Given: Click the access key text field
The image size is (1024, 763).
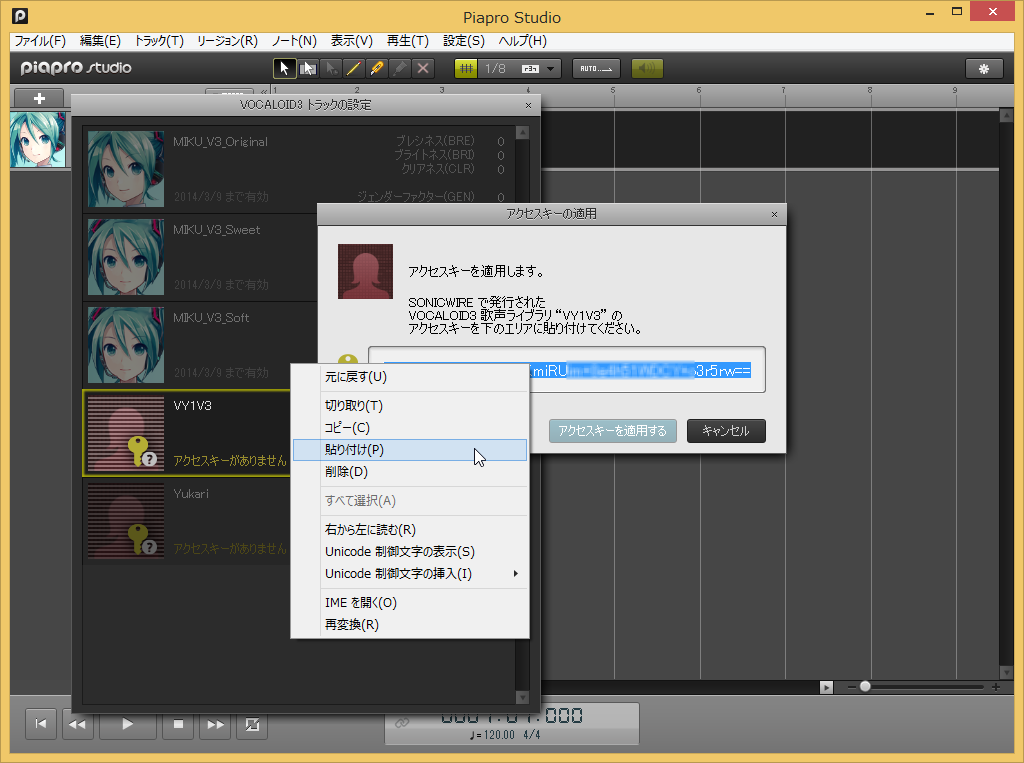Looking at the screenshot, I should pos(567,370).
